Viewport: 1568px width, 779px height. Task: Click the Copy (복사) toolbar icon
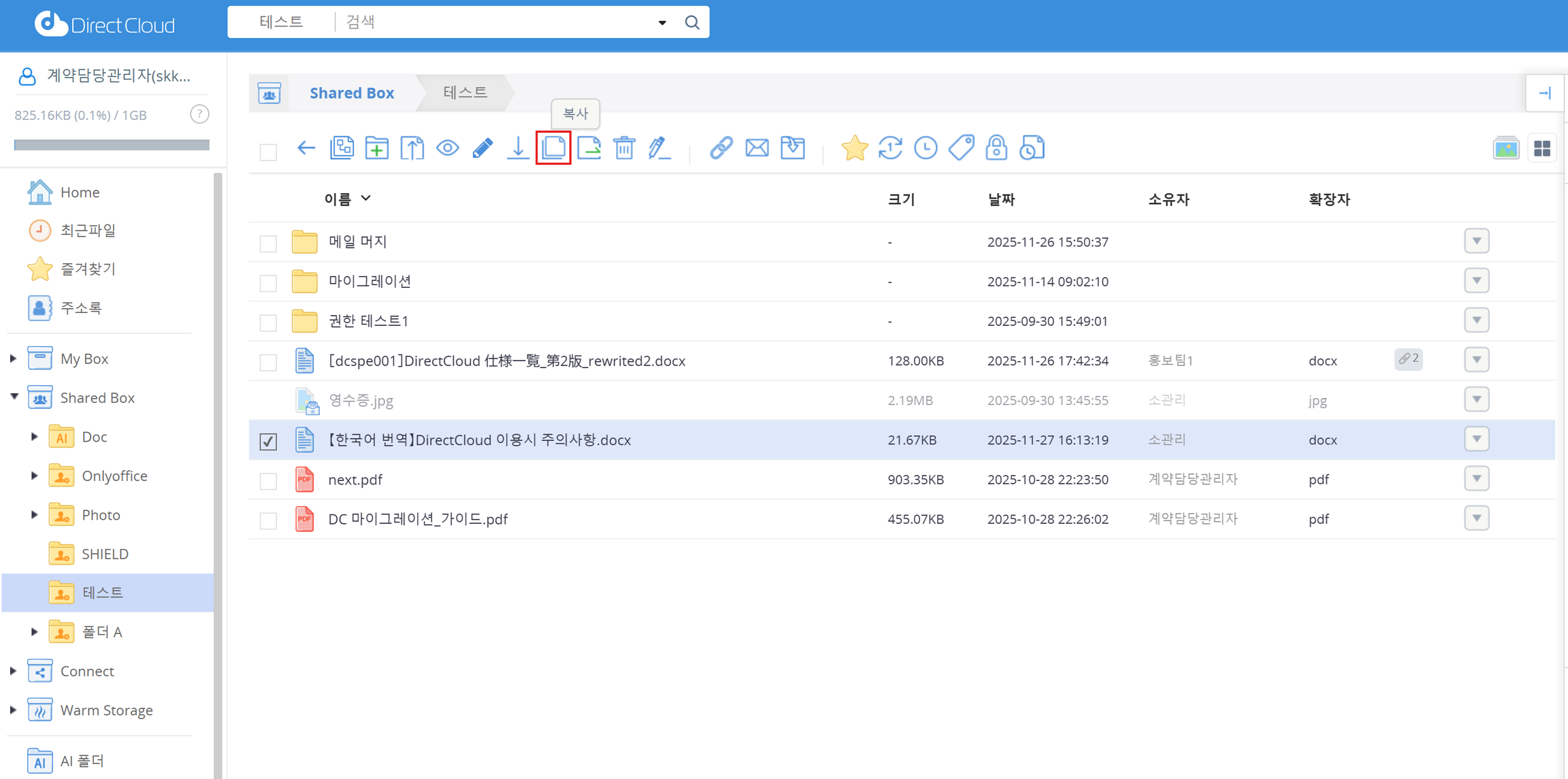pyautogui.click(x=553, y=148)
